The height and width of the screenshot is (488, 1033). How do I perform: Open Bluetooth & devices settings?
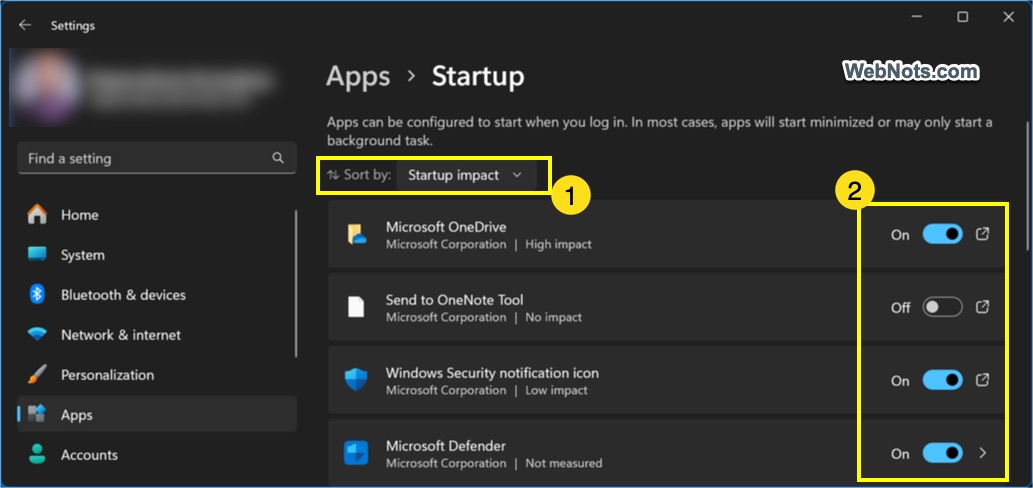pyautogui.click(x=157, y=295)
